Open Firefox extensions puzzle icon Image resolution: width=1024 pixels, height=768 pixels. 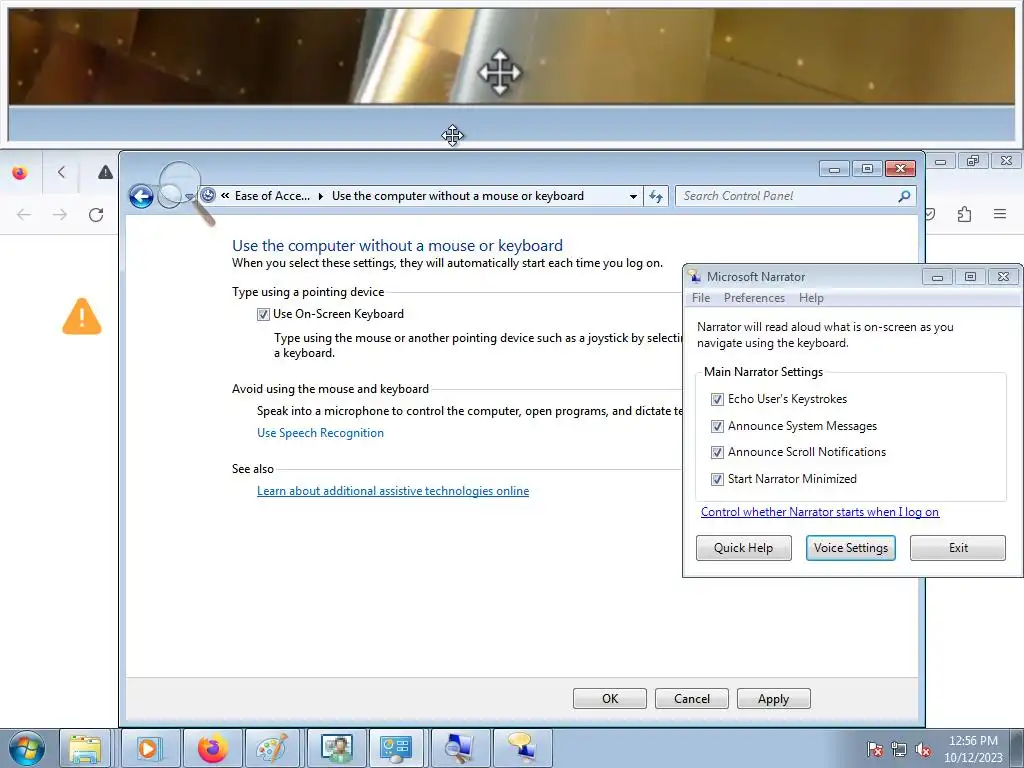tap(964, 214)
